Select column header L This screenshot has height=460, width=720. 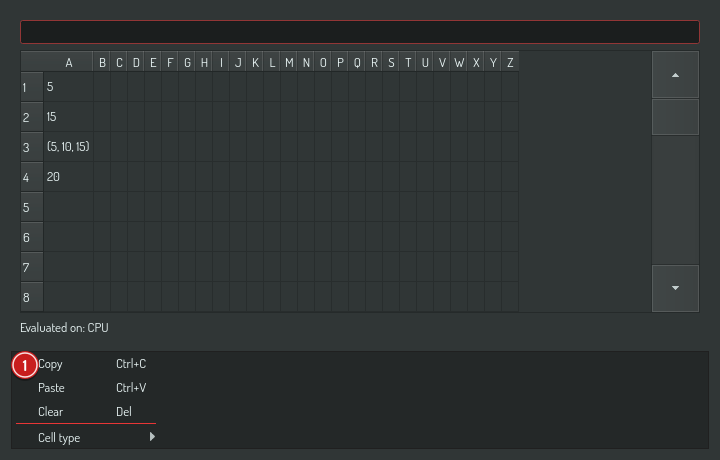272,62
